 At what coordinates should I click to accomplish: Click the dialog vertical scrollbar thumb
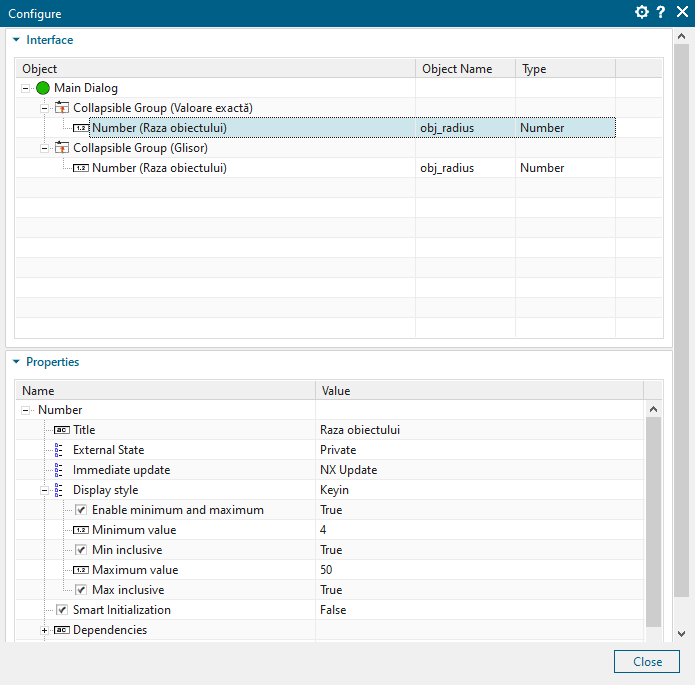pyautogui.click(x=682, y=320)
